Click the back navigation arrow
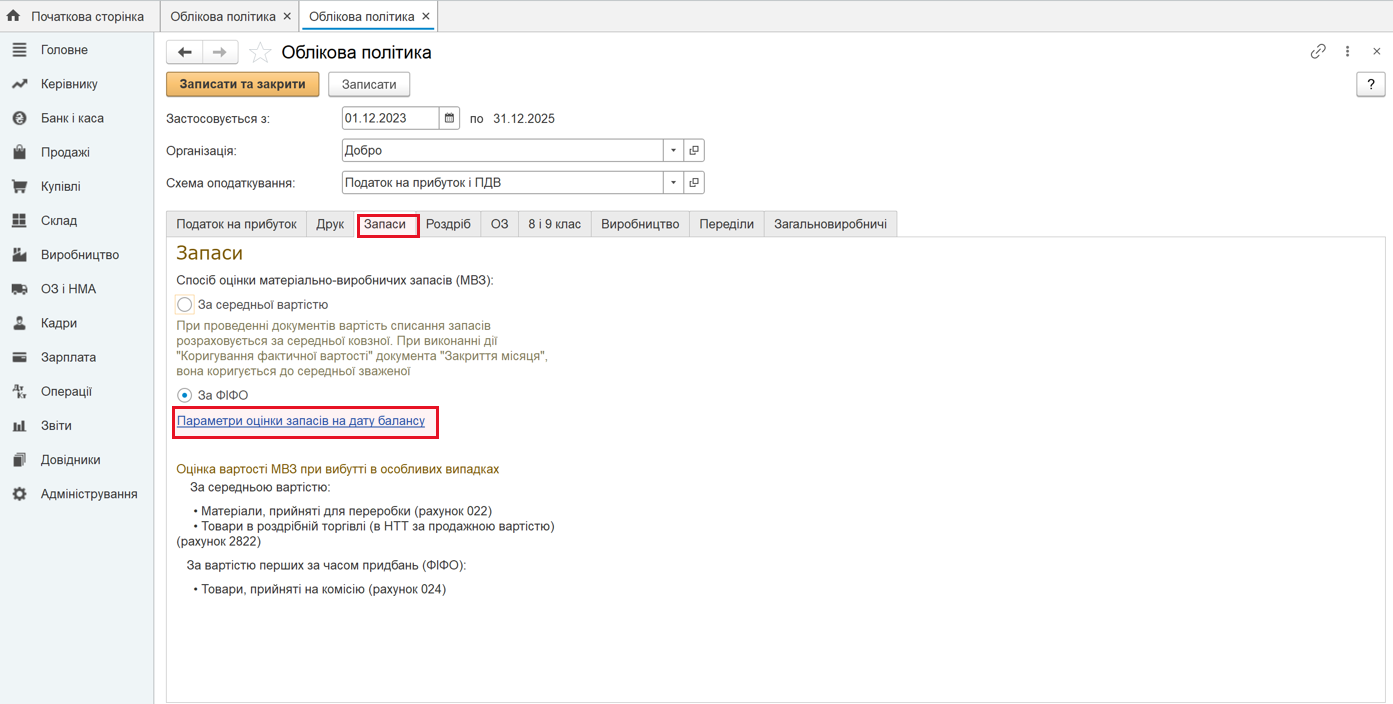Screen dimensions: 1393x704 pyautogui.click(x=185, y=53)
